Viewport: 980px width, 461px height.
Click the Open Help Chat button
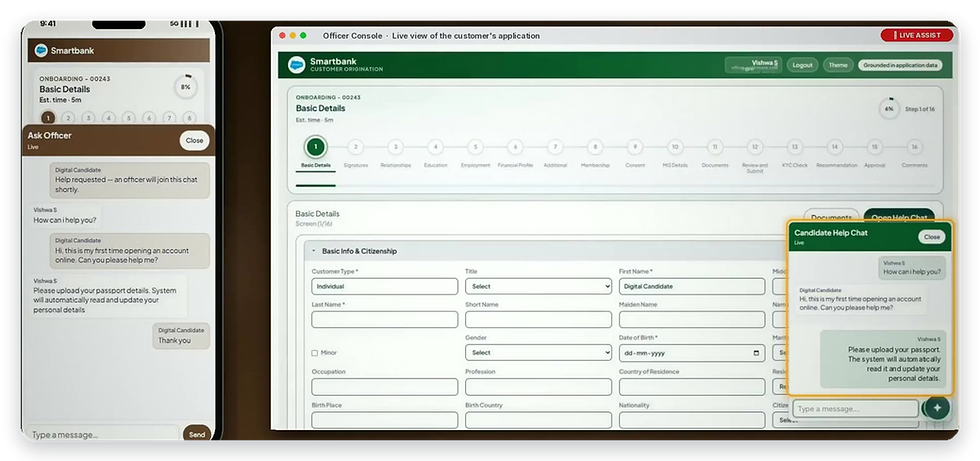899,217
